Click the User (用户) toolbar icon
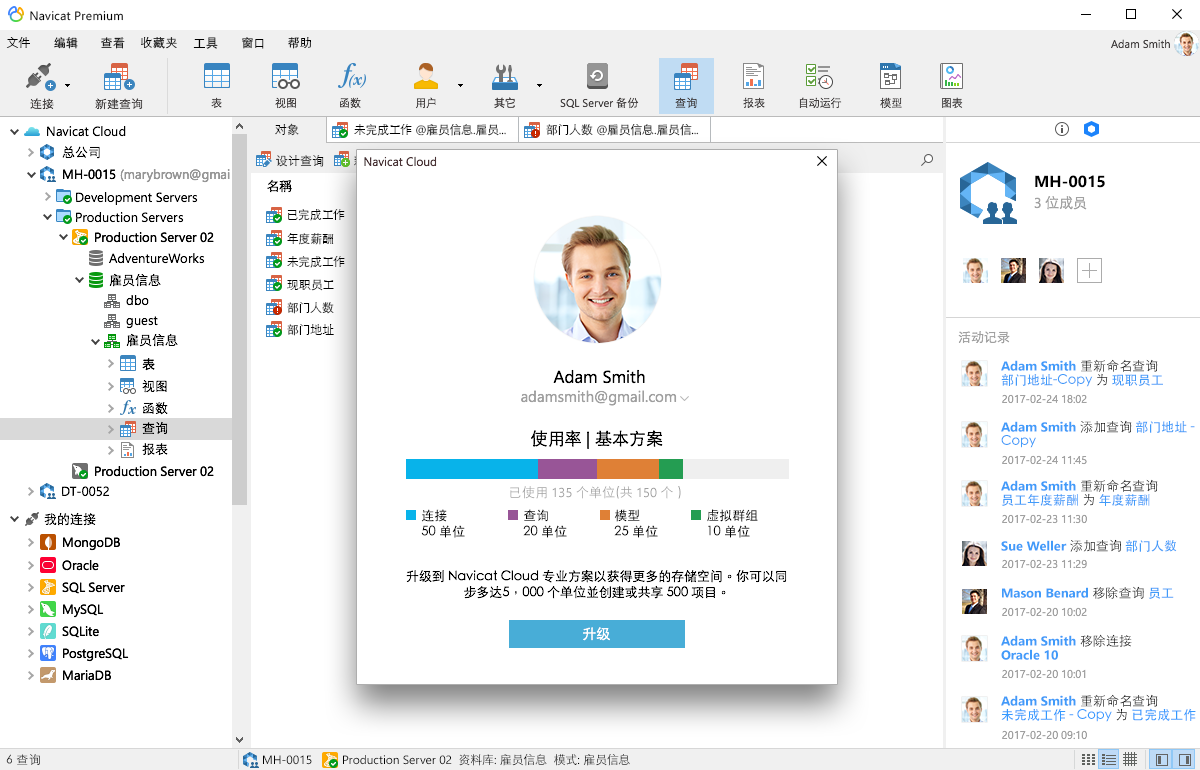This screenshot has height=770, width=1200. click(426, 85)
